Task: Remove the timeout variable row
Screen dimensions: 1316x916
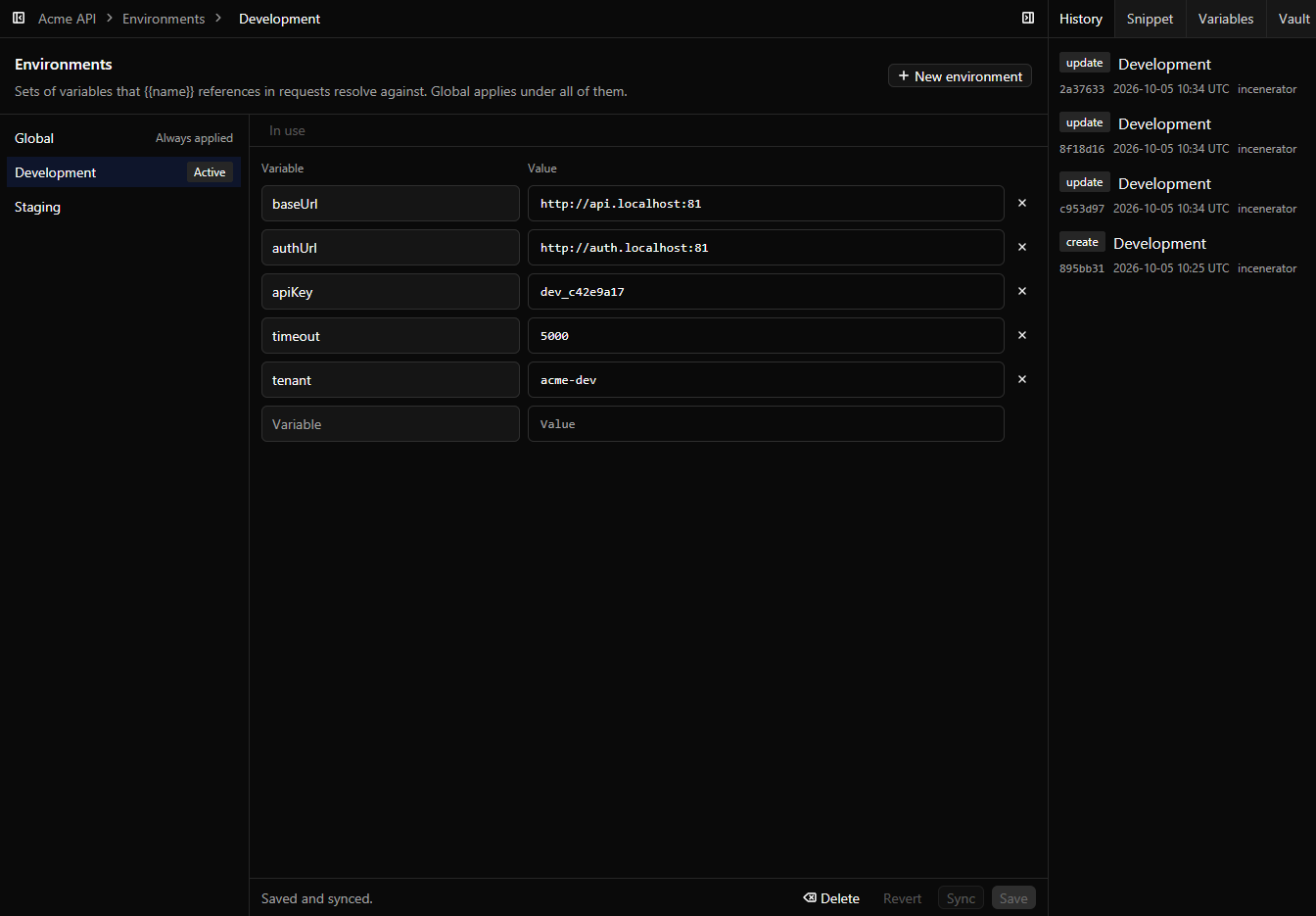Action: (1022, 335)
